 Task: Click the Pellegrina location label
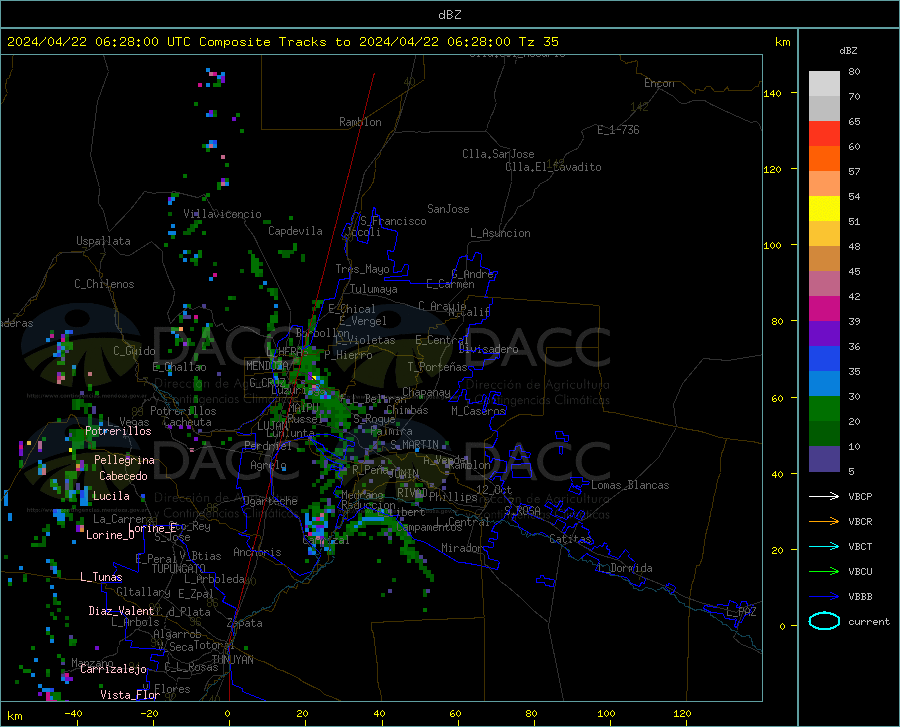click(124, 460)
